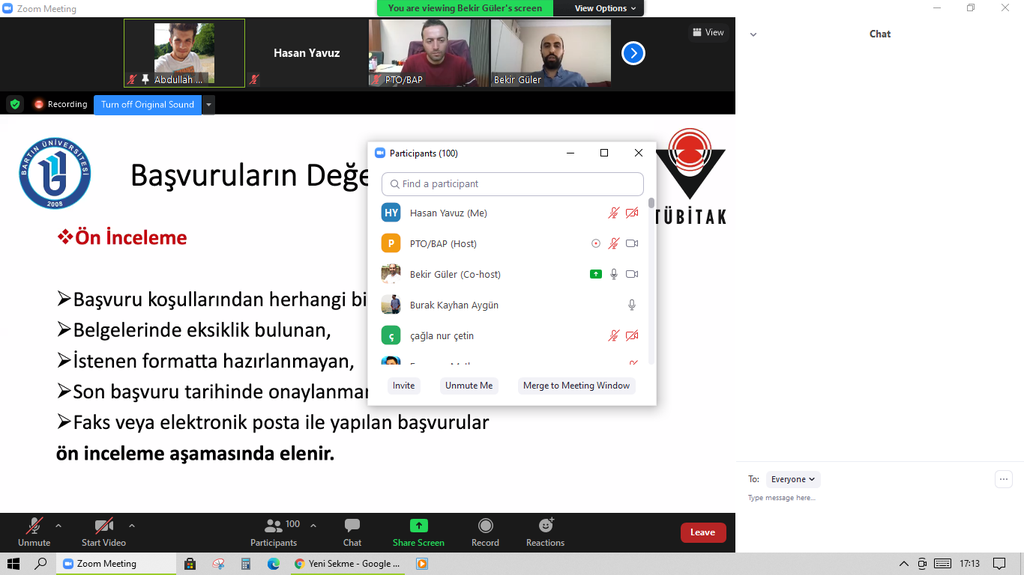Viewport: 1024px width, 575px height.
Task: Click the View layout button
Action: (709, 32)
